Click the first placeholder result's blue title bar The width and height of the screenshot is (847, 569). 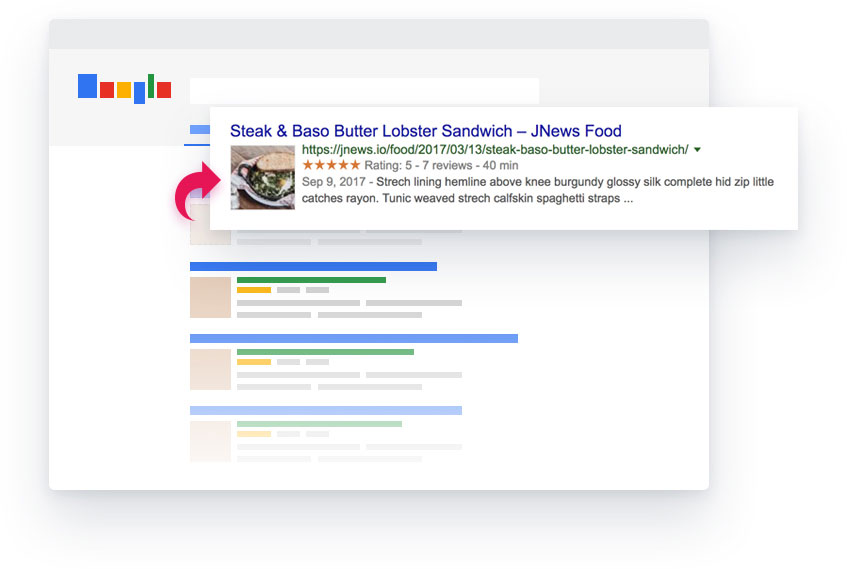point(313,266)
